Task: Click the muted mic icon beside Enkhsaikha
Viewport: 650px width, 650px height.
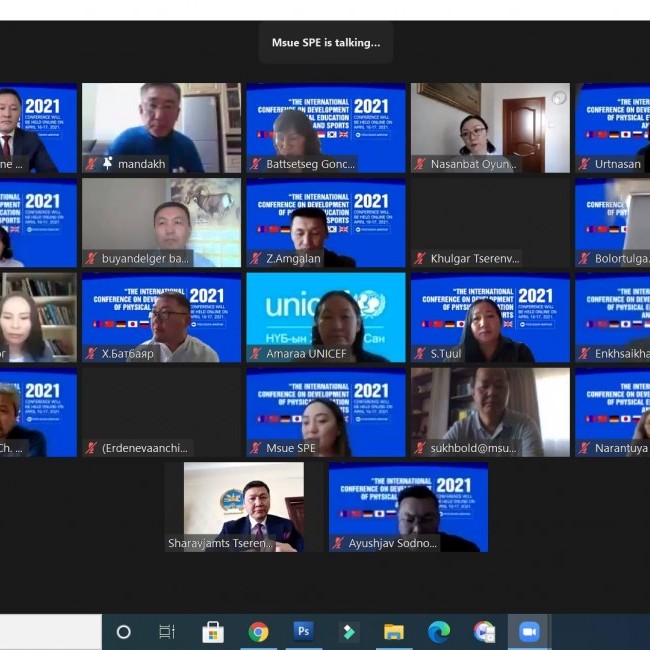Action: pos(584,354)
